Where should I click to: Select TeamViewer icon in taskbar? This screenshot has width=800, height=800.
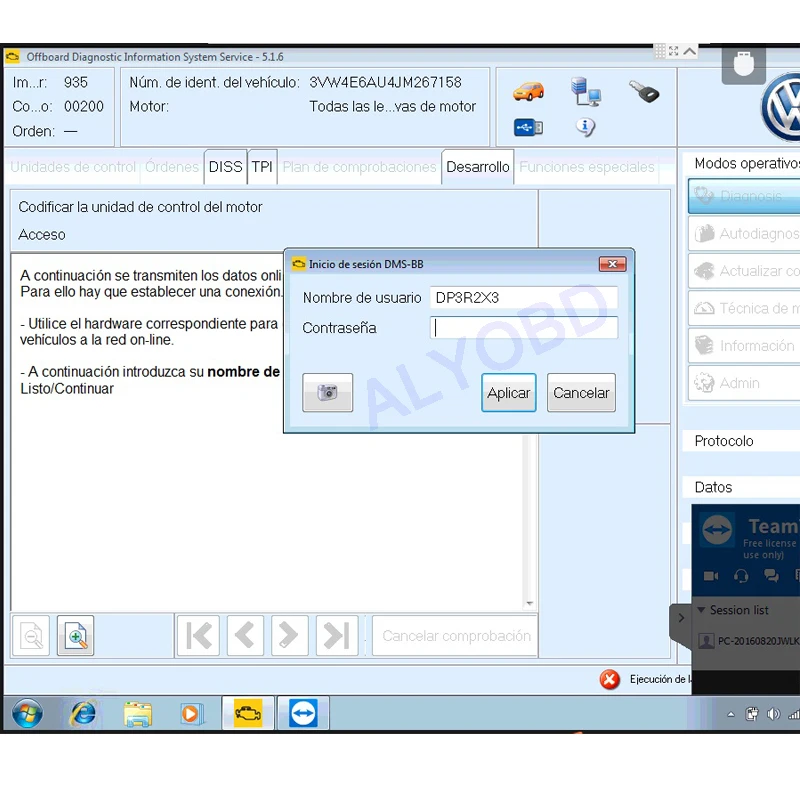tap(303, 713)
